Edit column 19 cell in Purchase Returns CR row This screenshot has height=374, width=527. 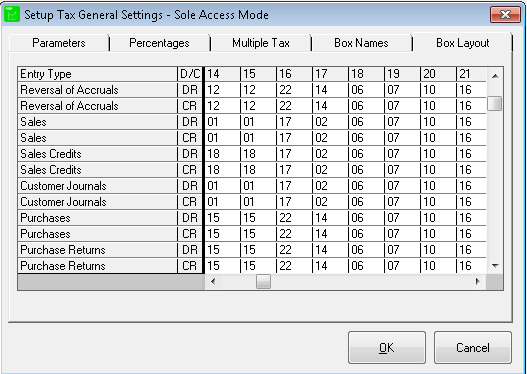[x=402, y=266]
